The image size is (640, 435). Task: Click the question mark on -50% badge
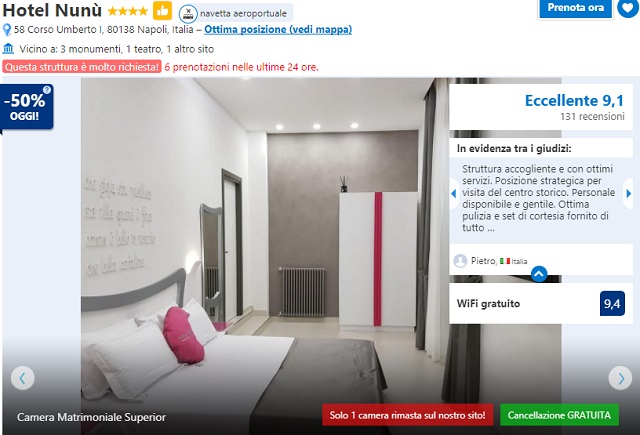pyautogui.click(x=47, y=89)
